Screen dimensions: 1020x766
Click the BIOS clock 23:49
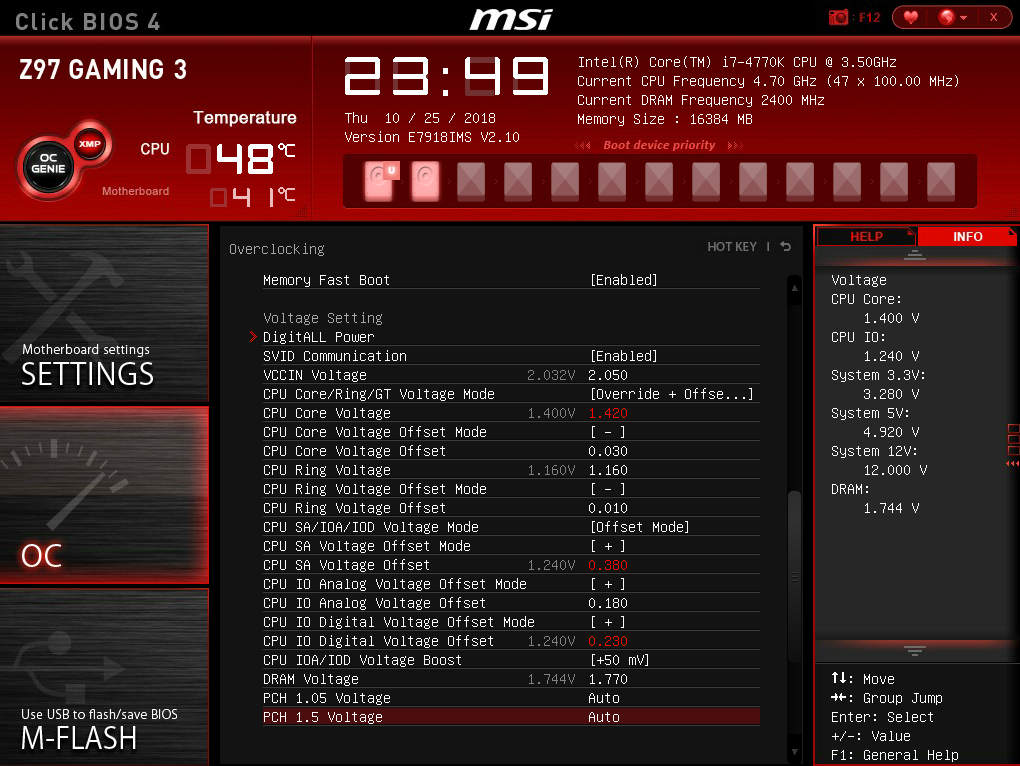(446, 76)
